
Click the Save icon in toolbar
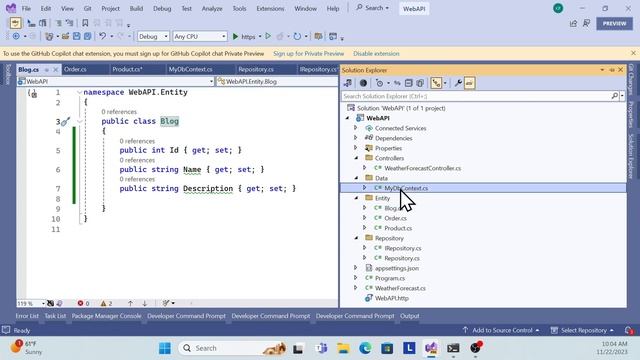[76, 36]
